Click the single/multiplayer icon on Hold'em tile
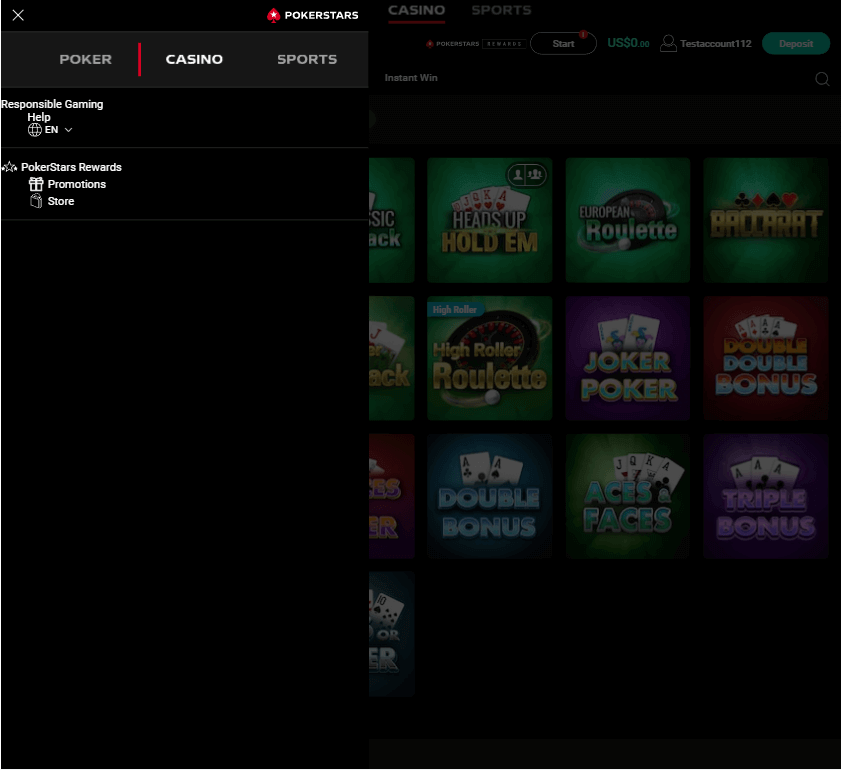 click(x=527, y=174)
